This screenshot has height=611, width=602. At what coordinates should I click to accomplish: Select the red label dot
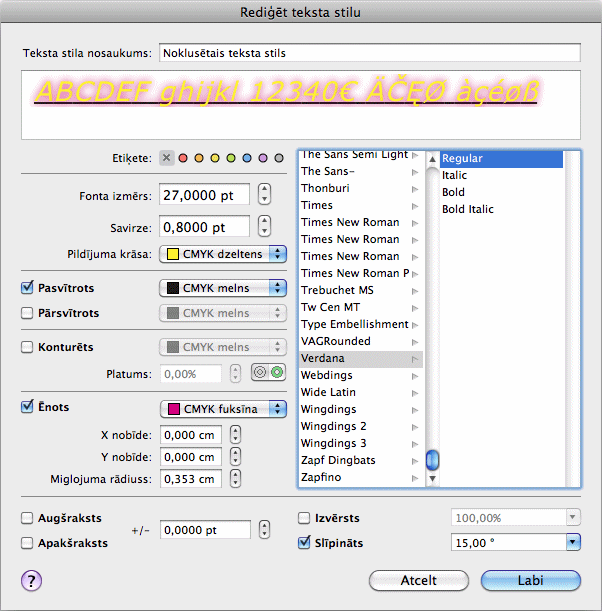(x=183, y=158)
